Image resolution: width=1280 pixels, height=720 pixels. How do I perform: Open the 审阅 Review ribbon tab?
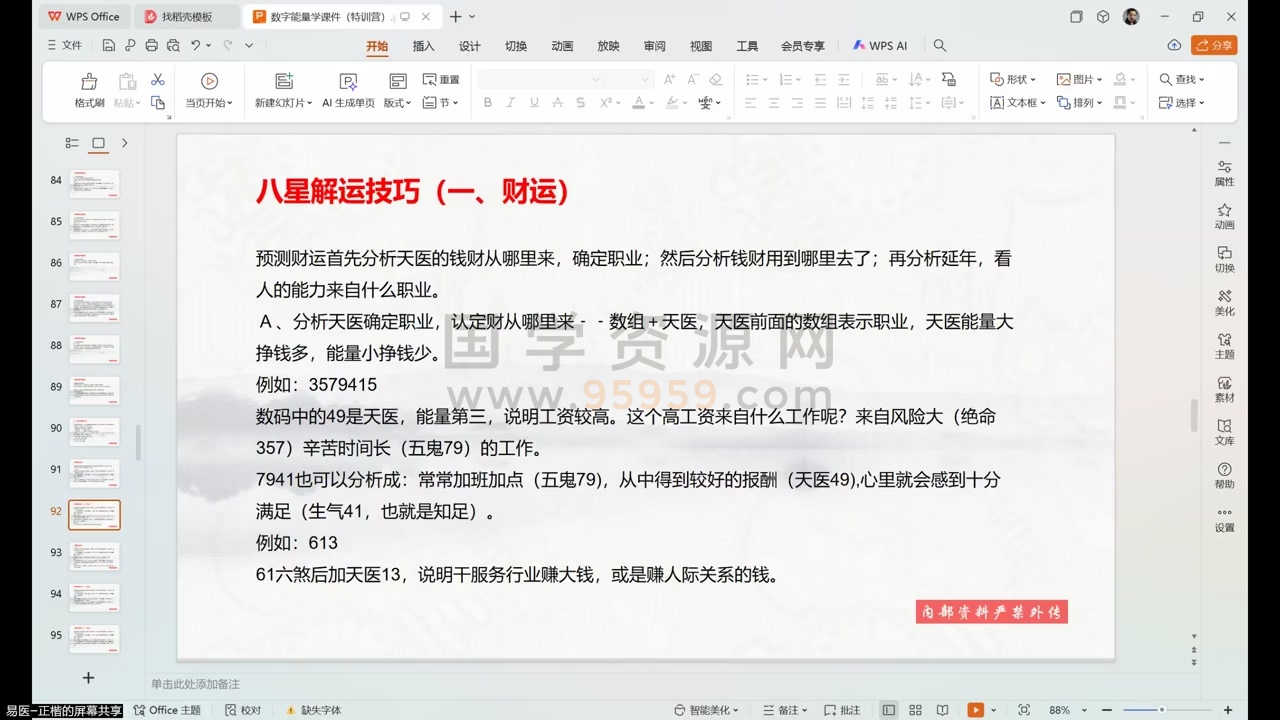click(654, 46)
